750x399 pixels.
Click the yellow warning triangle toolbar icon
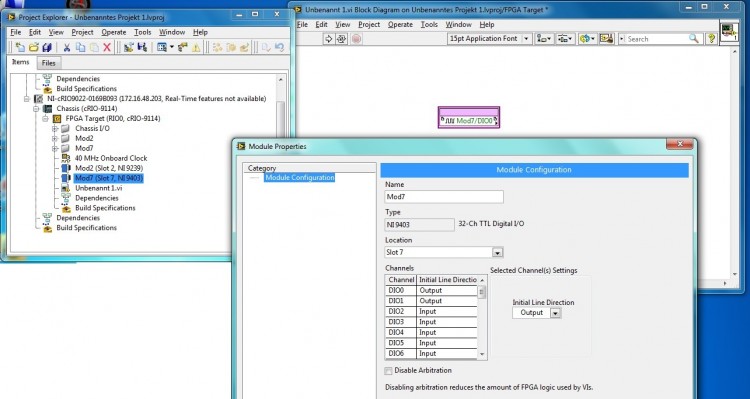pos(196,47)
